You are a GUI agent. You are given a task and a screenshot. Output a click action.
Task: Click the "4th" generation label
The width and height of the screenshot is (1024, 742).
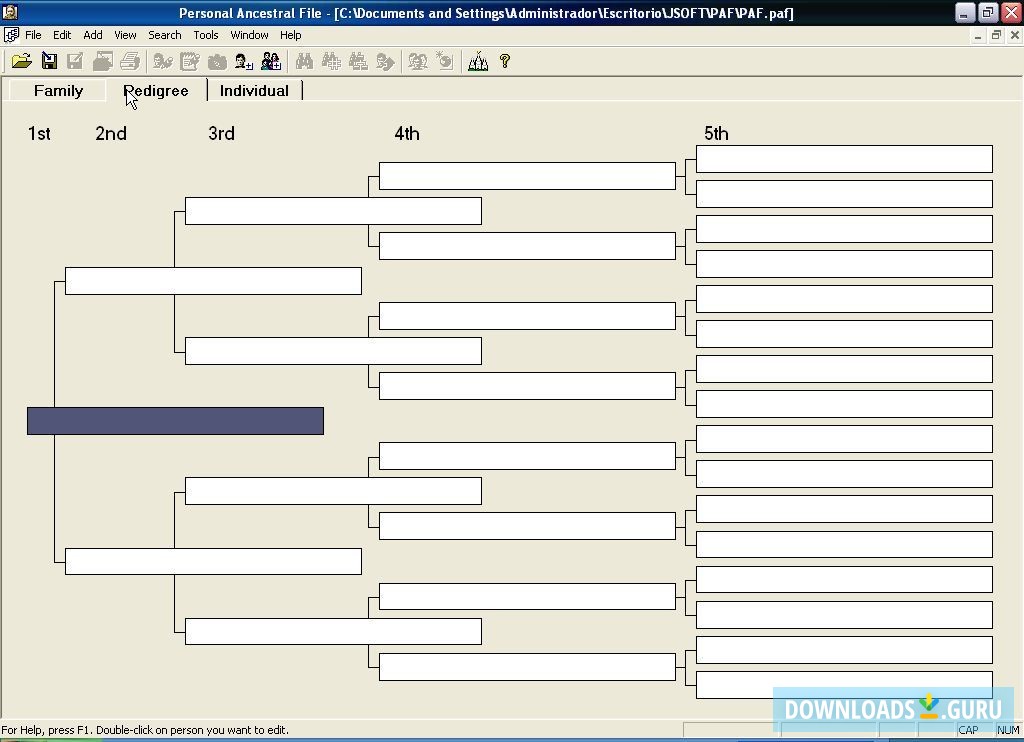[x=407, y=134]
